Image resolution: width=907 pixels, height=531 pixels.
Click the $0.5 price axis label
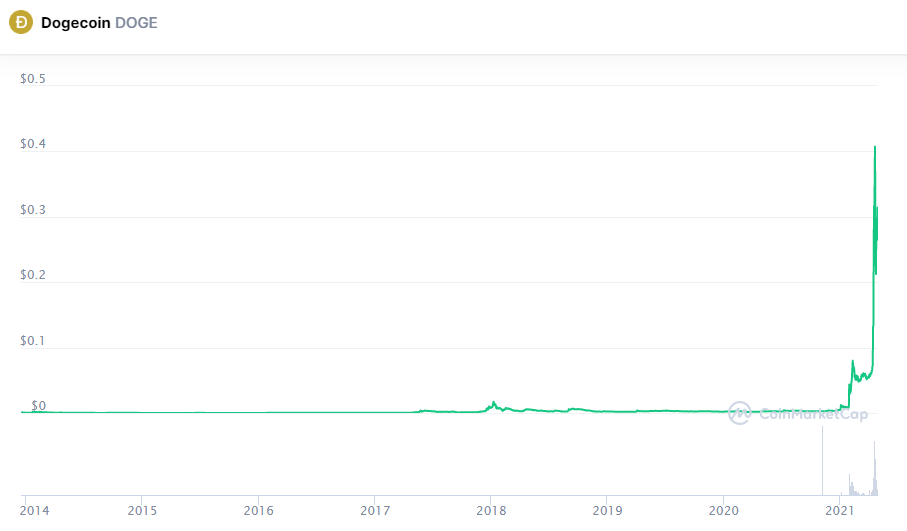(33, 79)
